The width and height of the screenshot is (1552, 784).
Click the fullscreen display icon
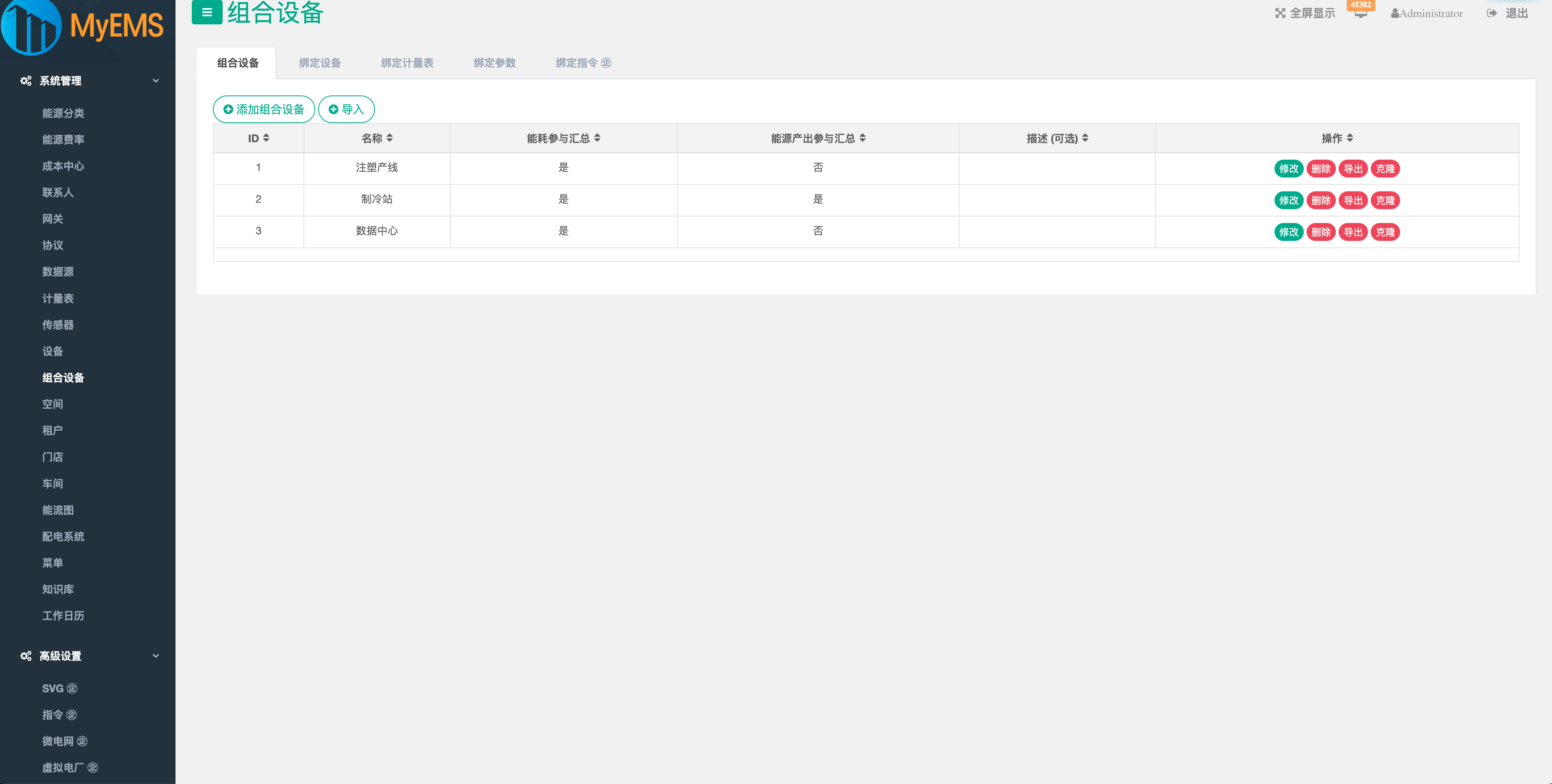[x=1280, y=13]
